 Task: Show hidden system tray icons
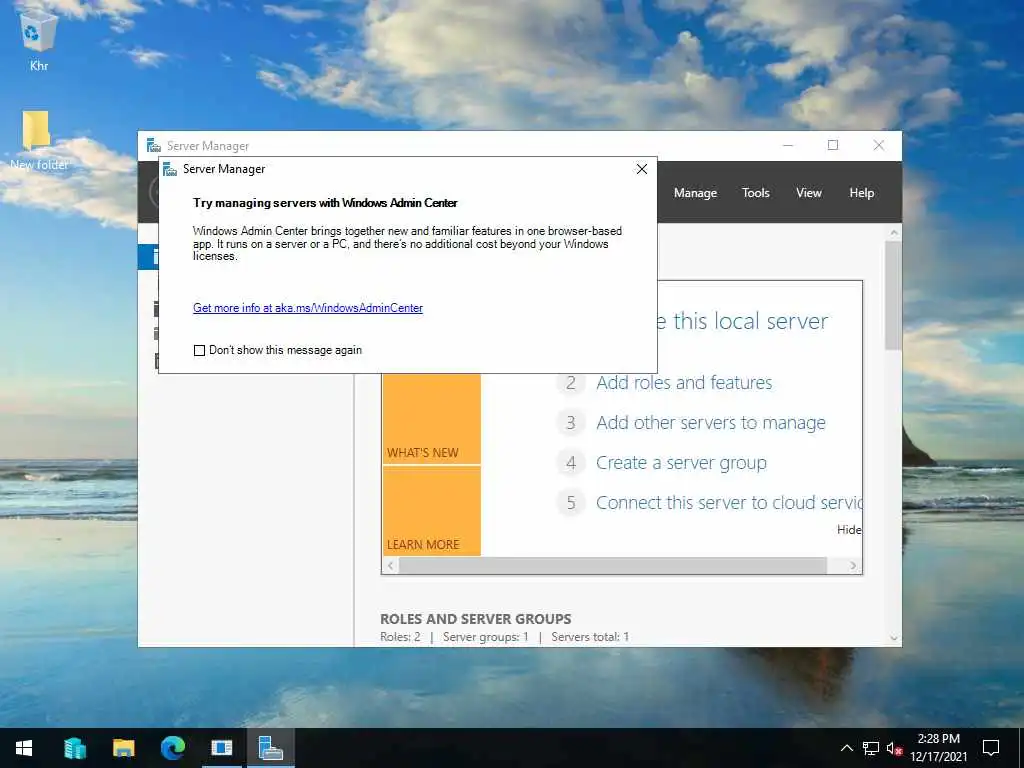(x=846, y=748)
